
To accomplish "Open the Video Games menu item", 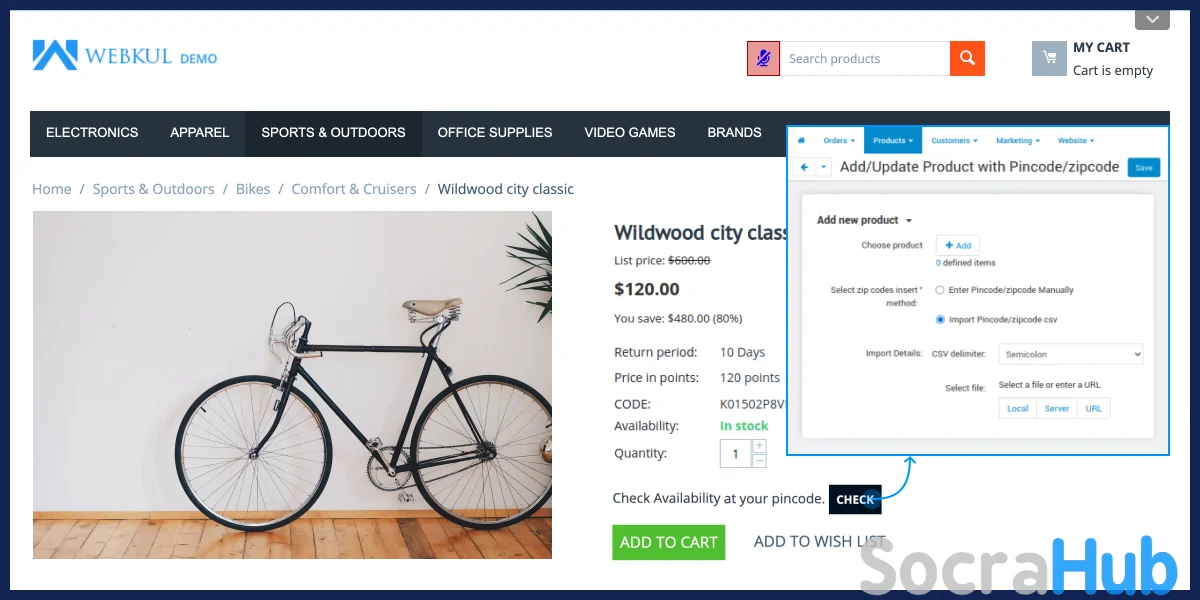I will pyautogui.click(x=630, y=132).
